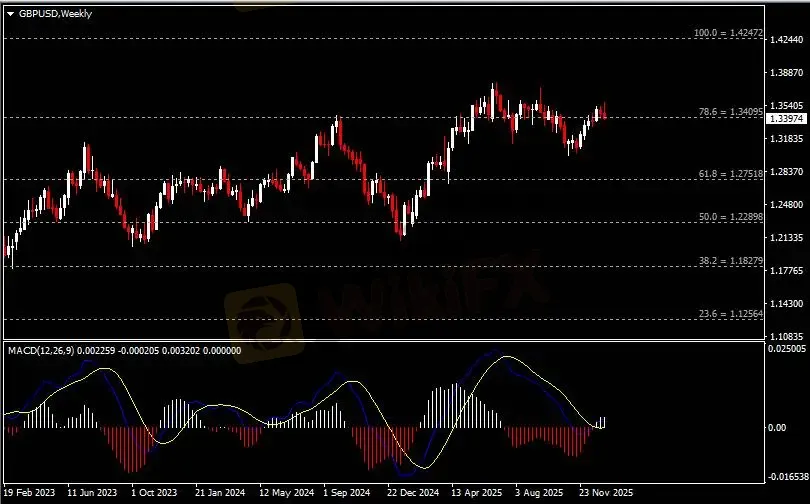Click the 1.38870 price axis label
This screenshot has height=504, width=810.
coord(786,73)
